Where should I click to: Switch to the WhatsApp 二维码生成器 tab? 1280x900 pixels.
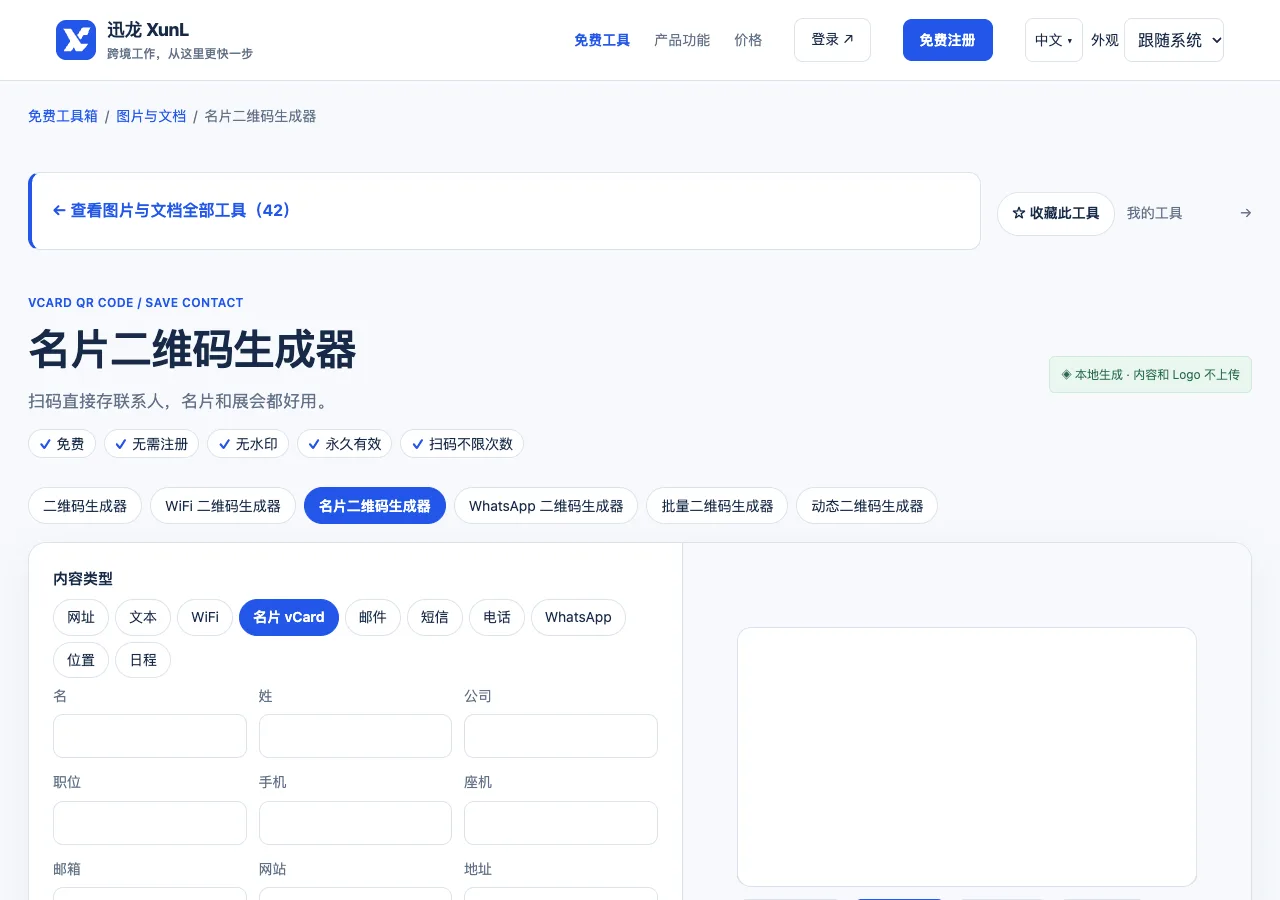click(x=546, y=506)
